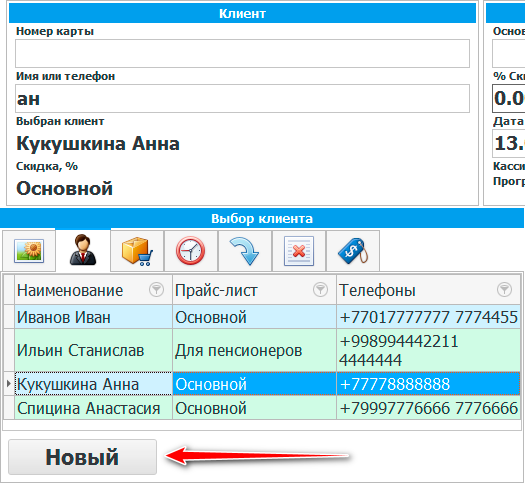Select the Ильин Станислав row

tap(261, 350)
